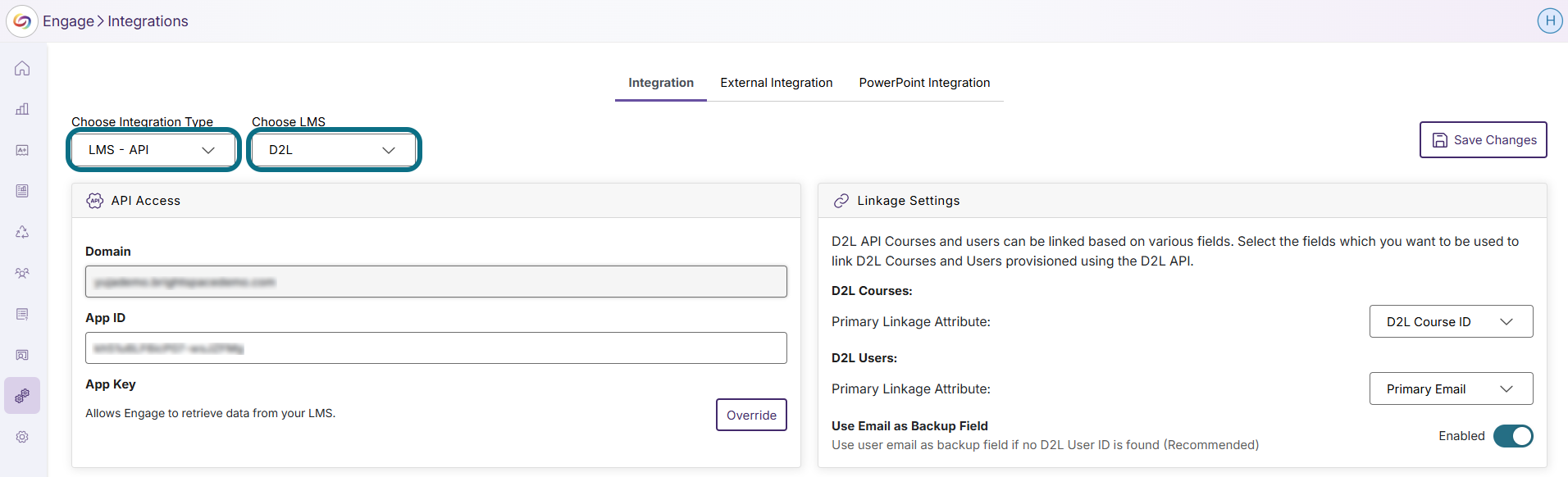Open the D2L Course ID dropdown
The width and height of the screenshot is (1568, 477).
point(1451,321)
